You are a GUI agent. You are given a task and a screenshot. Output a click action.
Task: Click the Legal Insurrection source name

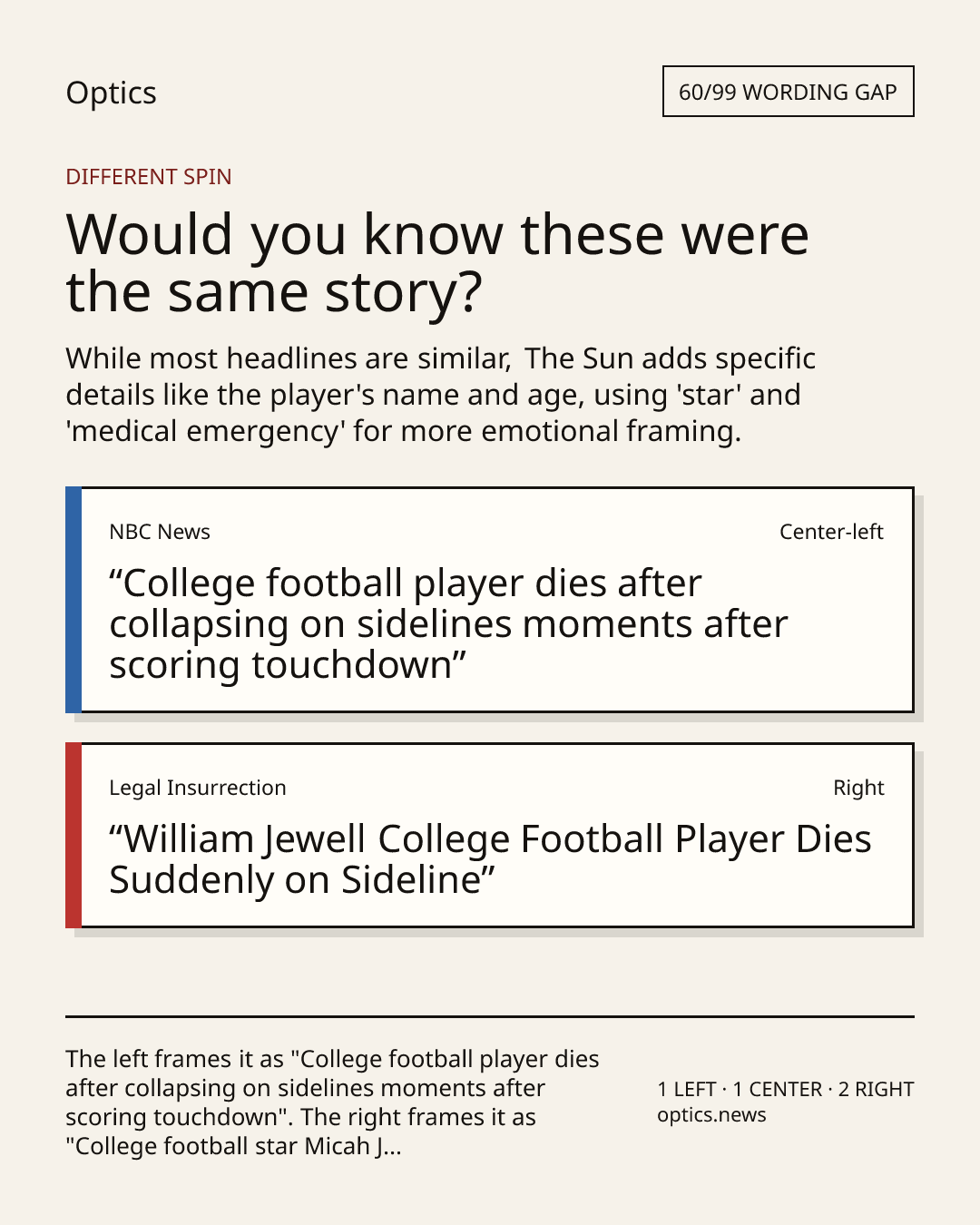pyautogui.click(x=198, y=788)
